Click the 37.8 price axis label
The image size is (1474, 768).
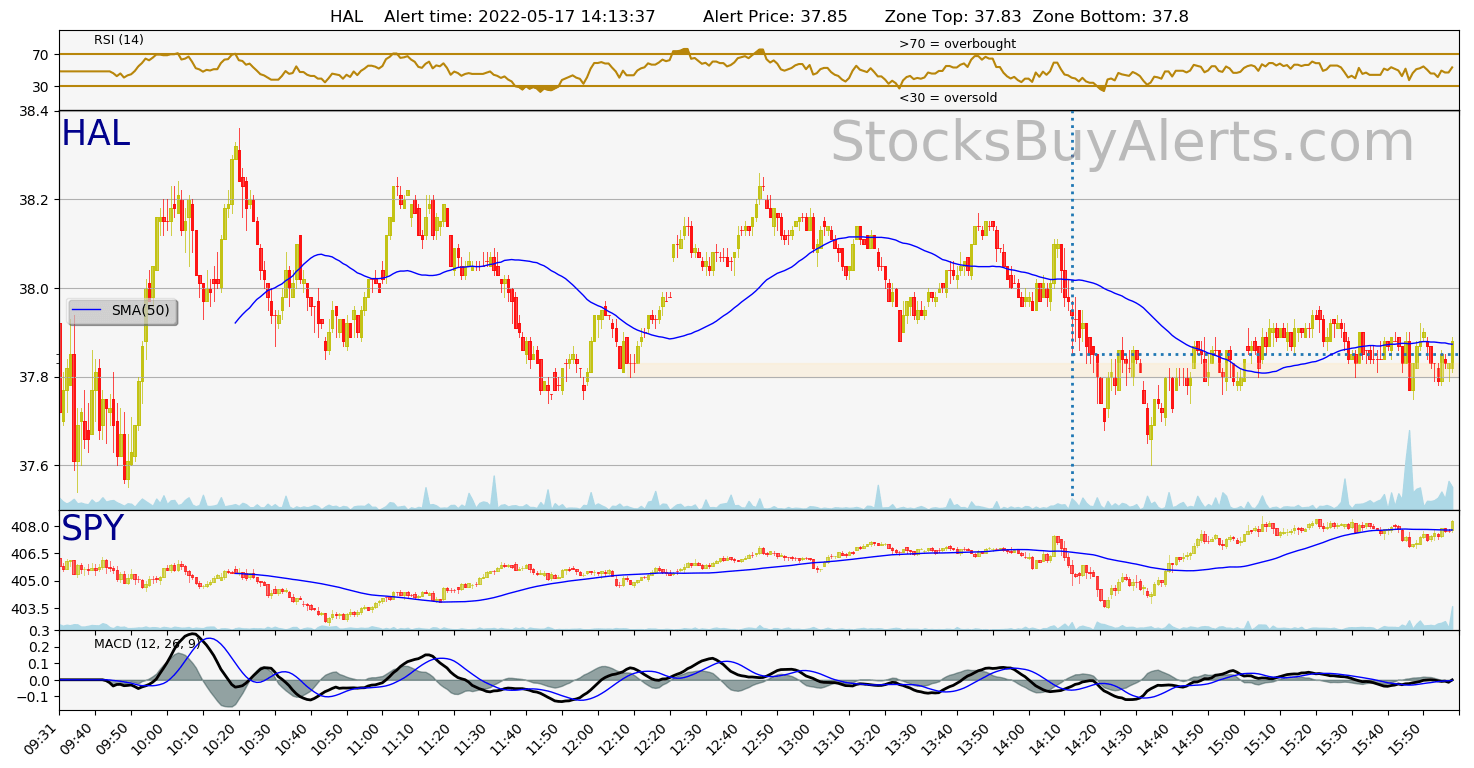click(x=33, y=377)
